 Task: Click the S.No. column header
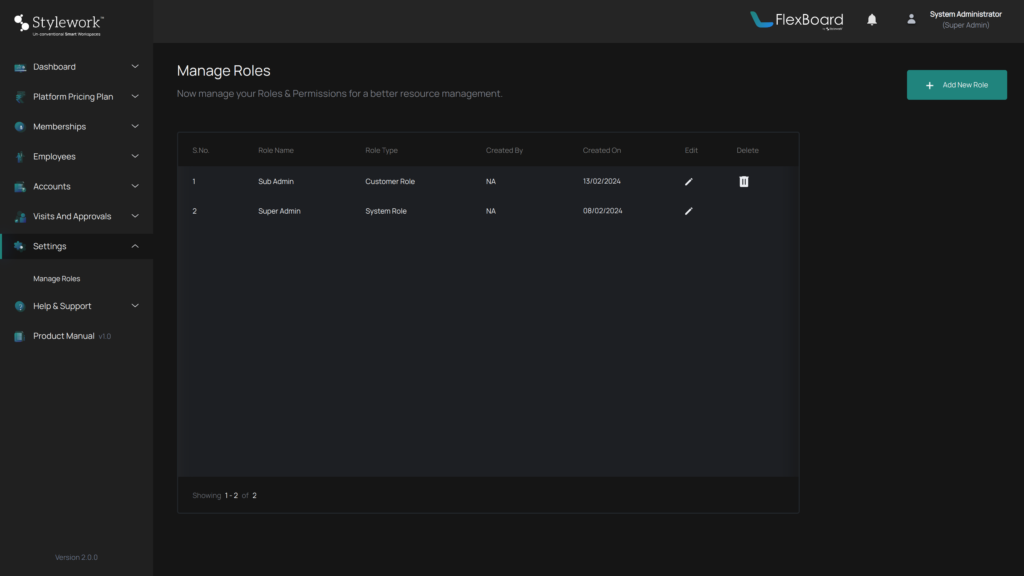tap(200, 150)
